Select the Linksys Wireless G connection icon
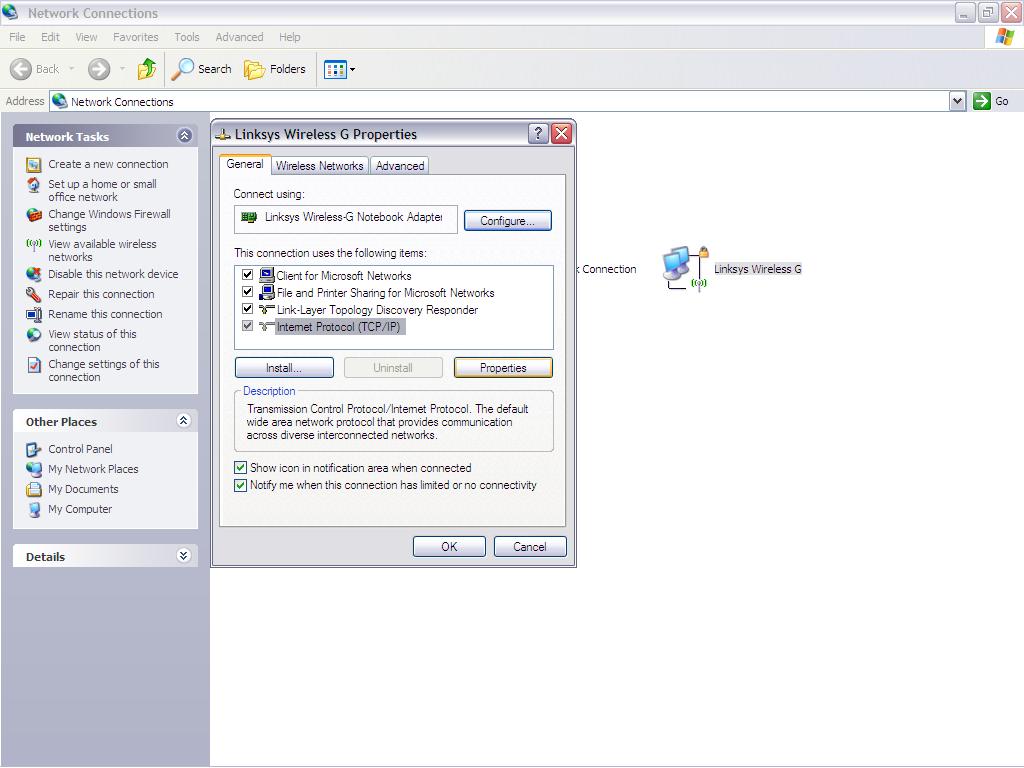This screenshot has width=1024, height=768. pyautogui.click(x=686, y=268)
